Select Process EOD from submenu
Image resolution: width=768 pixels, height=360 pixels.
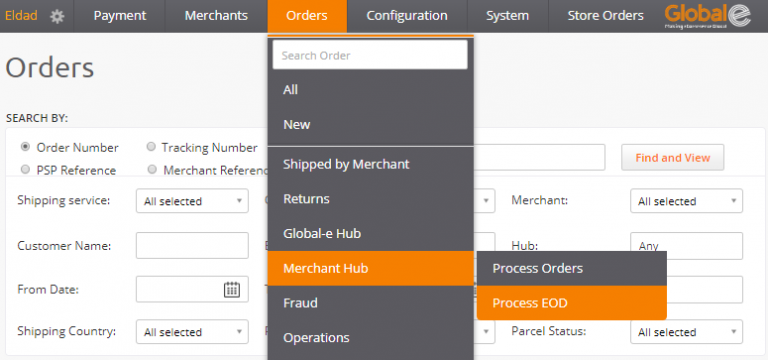pyautogui.click(x=572, y=303)
